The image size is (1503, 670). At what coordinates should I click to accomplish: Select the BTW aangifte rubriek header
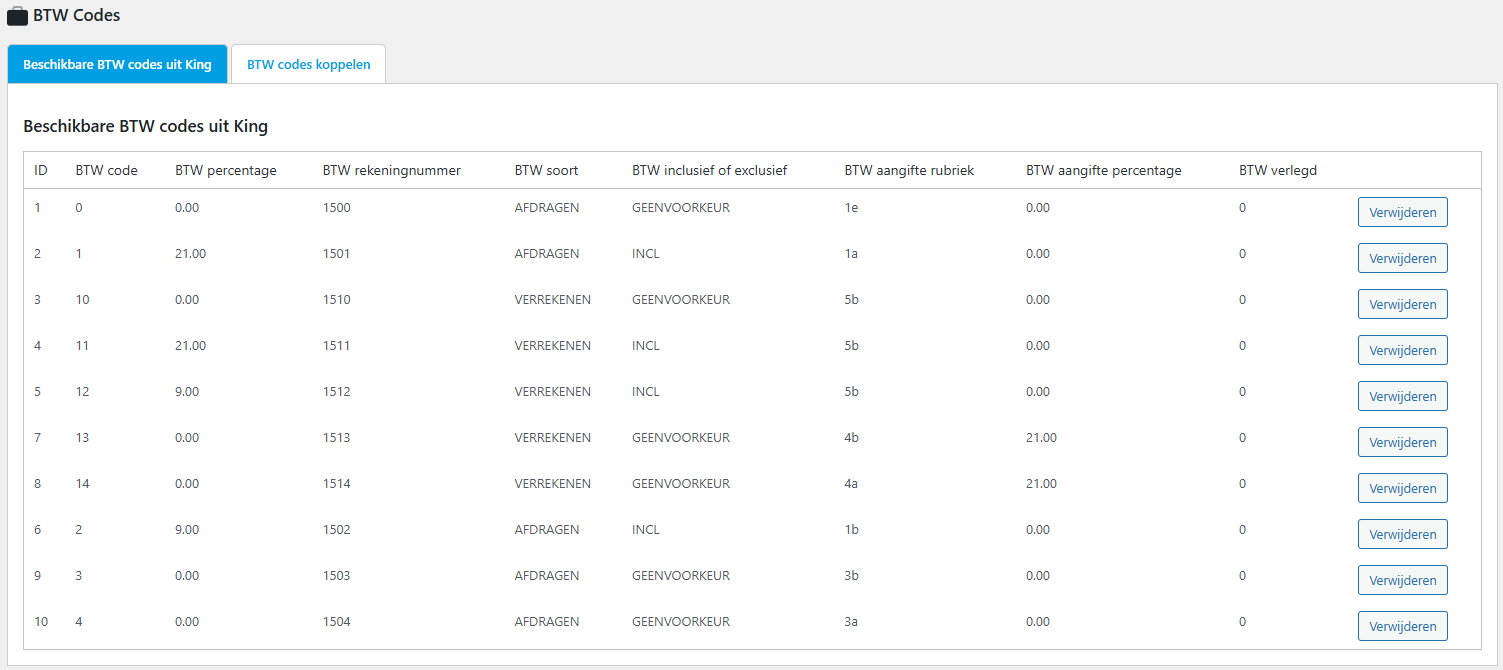909,170
